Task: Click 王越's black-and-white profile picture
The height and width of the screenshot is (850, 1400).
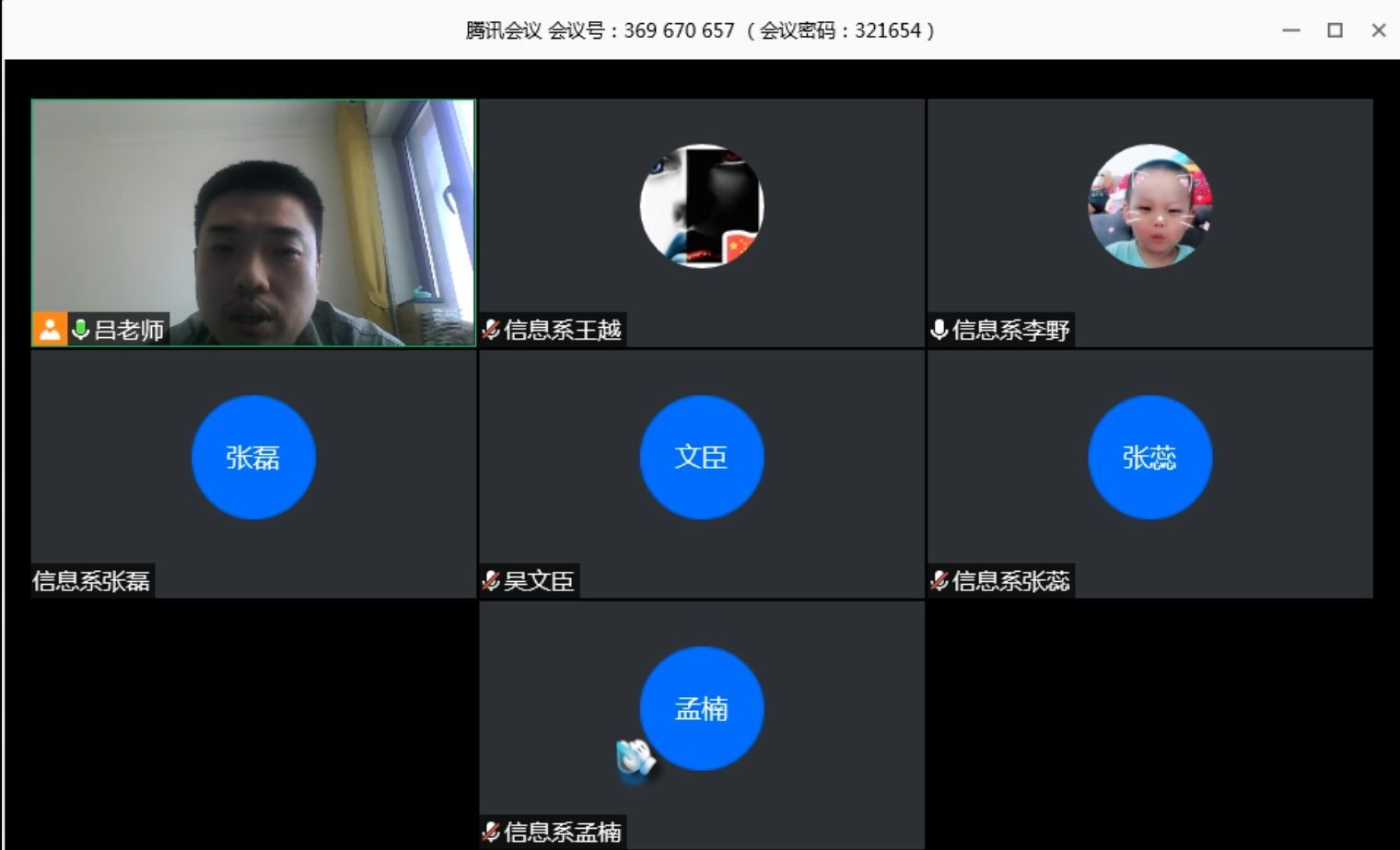Action: (x=701, y=205)
